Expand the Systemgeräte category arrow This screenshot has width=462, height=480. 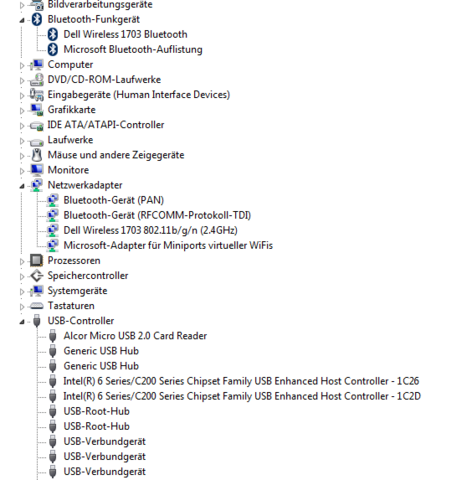click(22, 292)
